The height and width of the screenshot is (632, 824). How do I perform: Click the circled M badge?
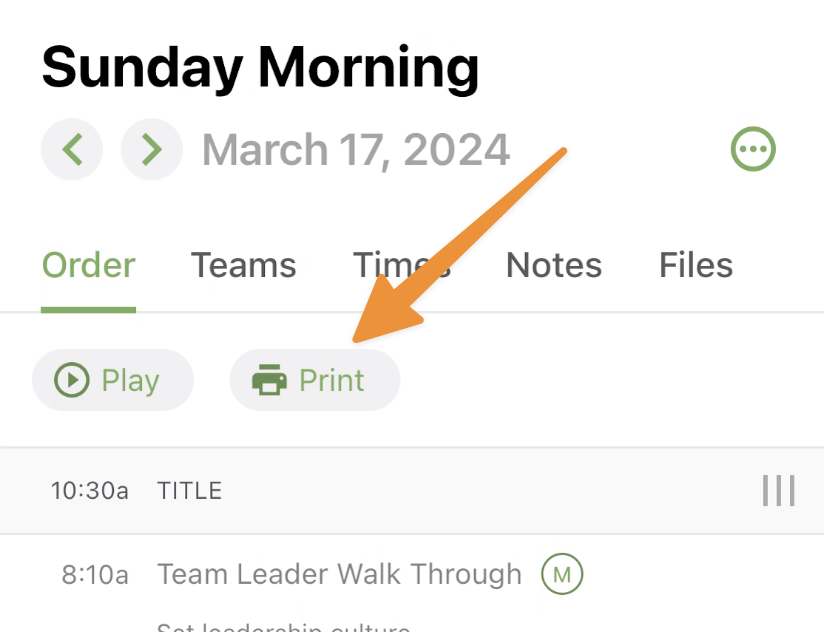tap(562, 574)
